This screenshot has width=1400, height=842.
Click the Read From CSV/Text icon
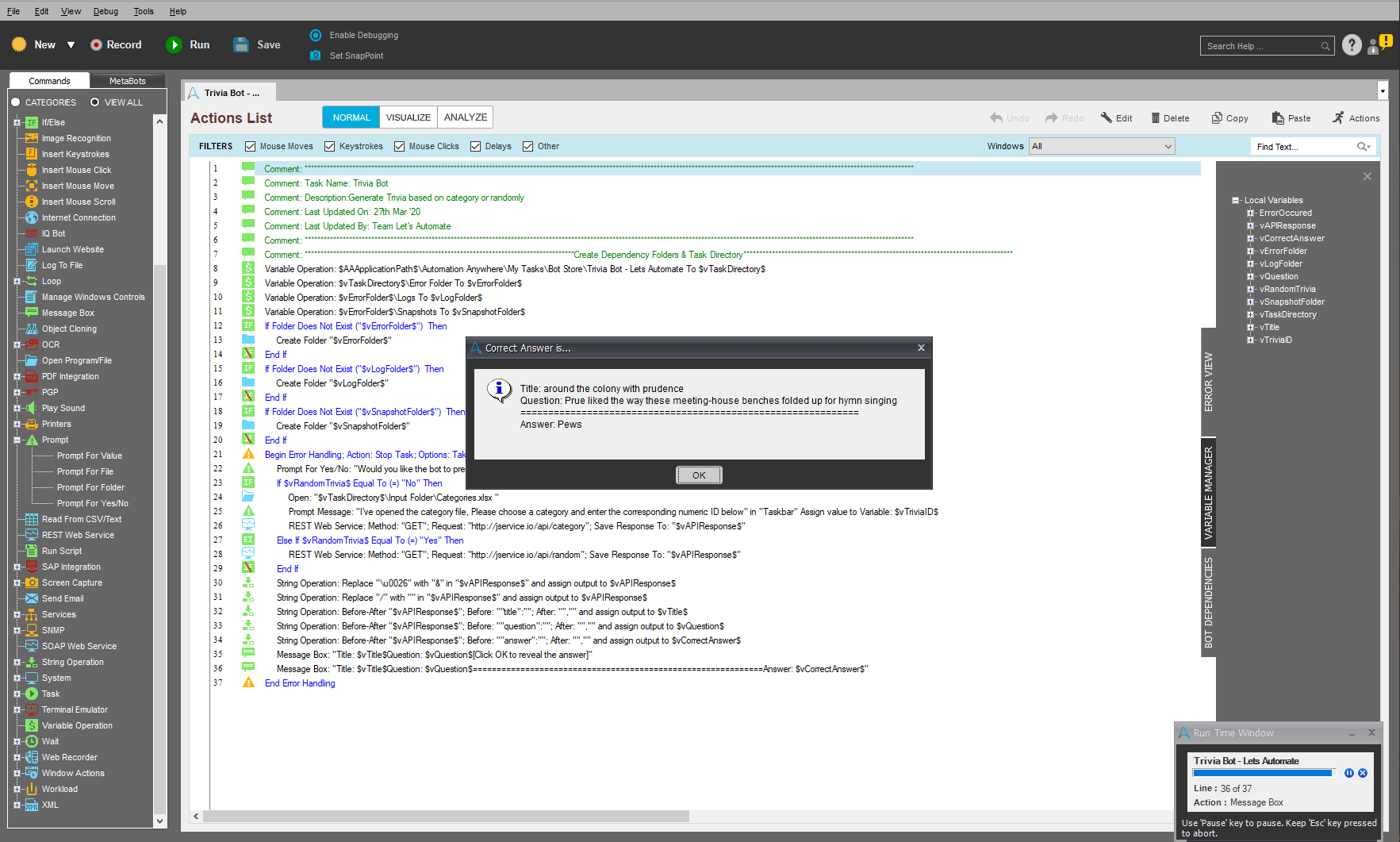point(32,519)
